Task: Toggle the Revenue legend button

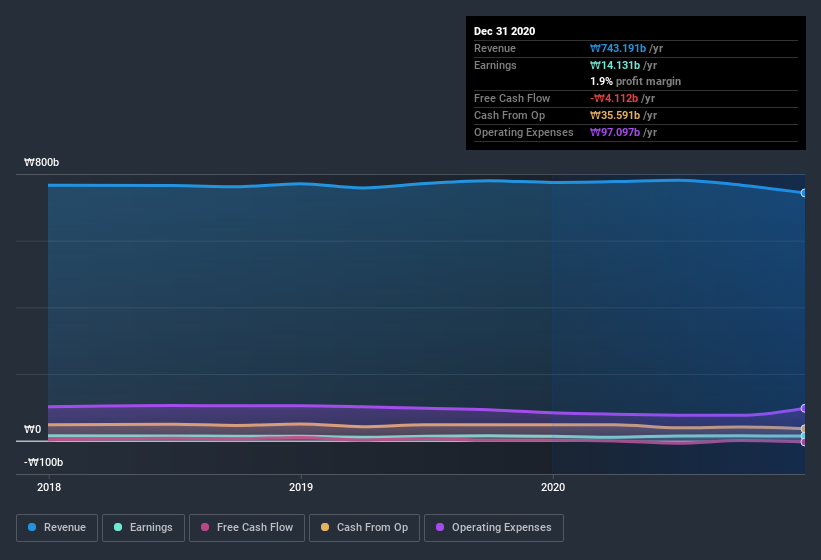Action: 57,528
